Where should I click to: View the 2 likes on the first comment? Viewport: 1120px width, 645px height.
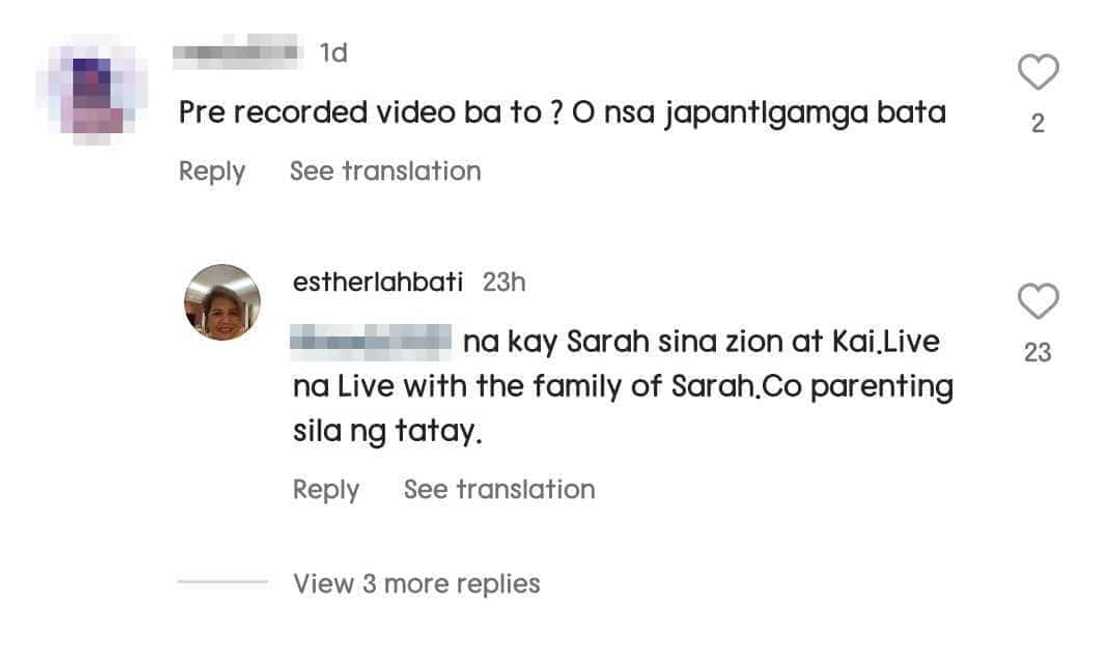point(1037,123)
